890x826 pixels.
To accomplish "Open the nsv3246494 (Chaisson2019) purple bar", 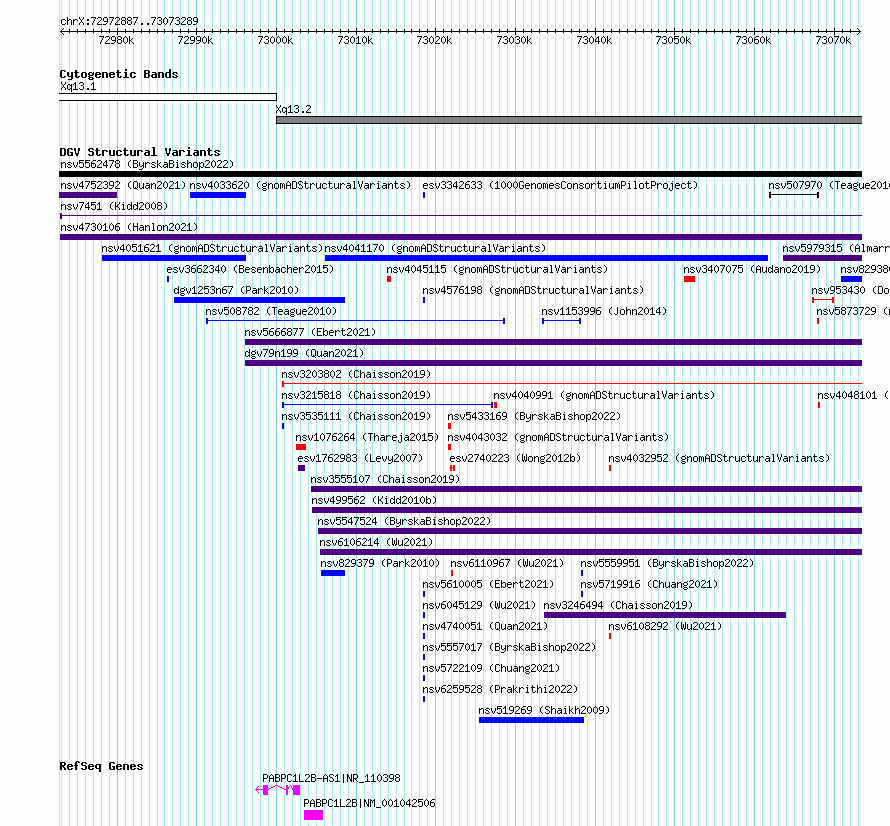I will click(x=665, y=615).
